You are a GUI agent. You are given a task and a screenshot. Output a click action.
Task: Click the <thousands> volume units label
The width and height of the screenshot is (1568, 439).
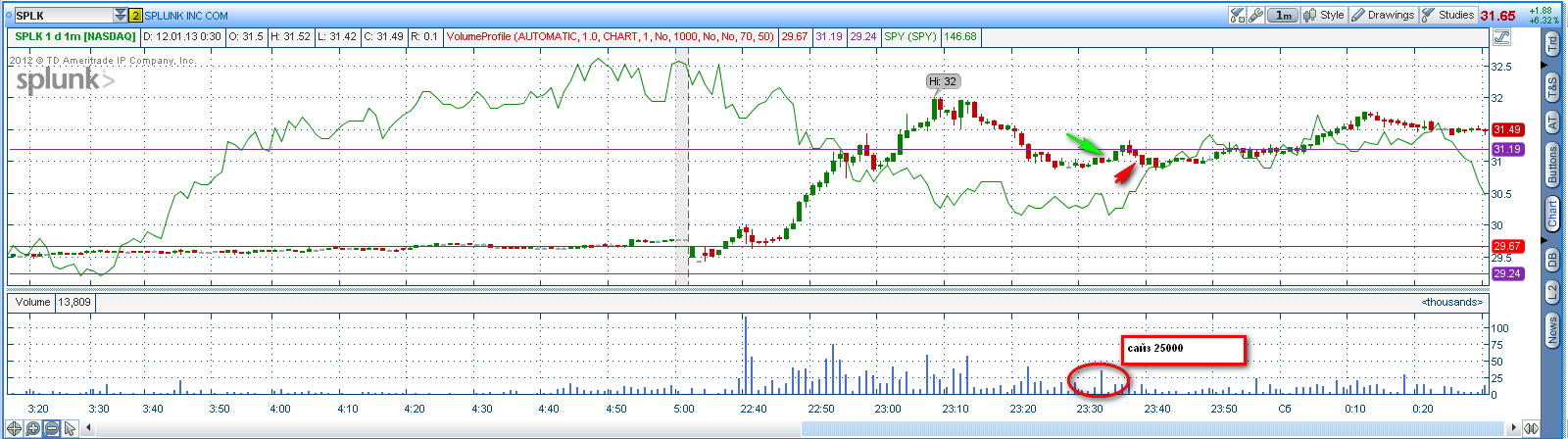tap(1452, 302)
